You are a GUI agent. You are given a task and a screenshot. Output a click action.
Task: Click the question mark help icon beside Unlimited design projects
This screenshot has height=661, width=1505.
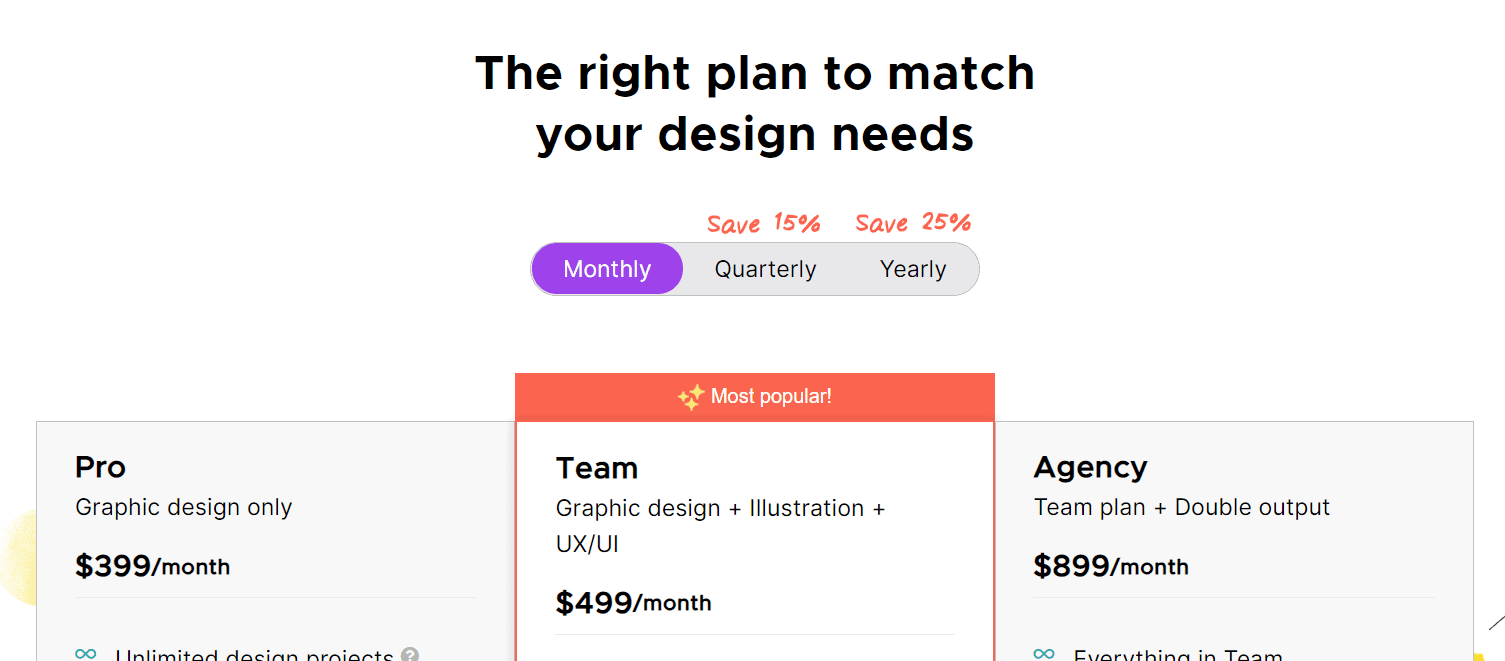click(410, 656)
